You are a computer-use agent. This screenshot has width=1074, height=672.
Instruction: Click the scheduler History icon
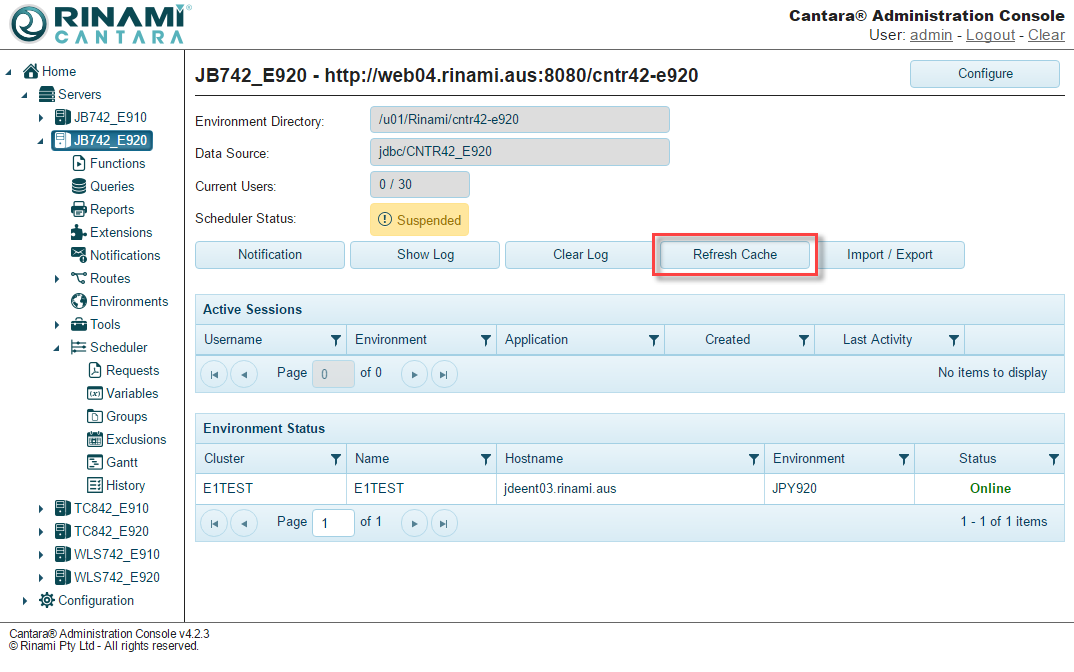pyautogui.click(x=95, y=485)
